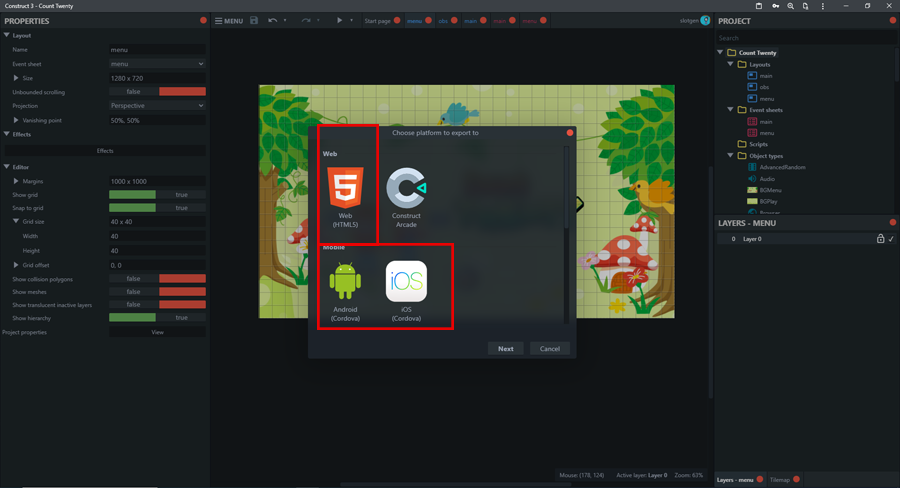Close the export platform dialog via red dot
Image resolution: width=900 pixels, height=488 pixels.
click(569, 133)
